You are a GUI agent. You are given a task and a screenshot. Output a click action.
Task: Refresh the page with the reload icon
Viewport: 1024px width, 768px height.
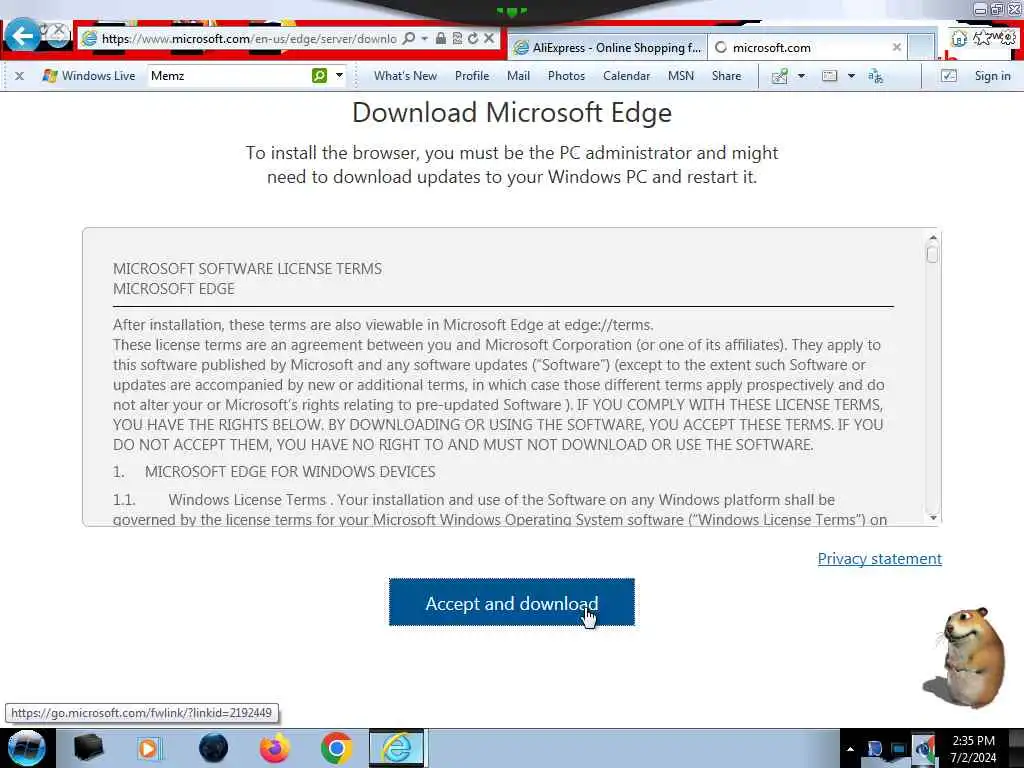(x=473, y=39)
